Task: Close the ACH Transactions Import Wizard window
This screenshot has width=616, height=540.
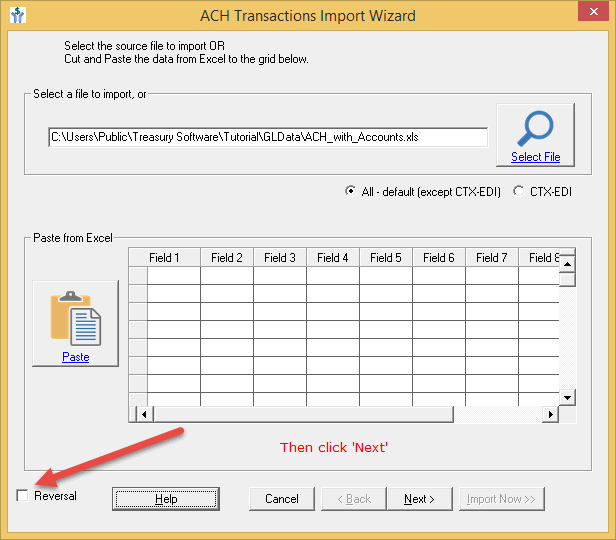Action: [590, 16]
